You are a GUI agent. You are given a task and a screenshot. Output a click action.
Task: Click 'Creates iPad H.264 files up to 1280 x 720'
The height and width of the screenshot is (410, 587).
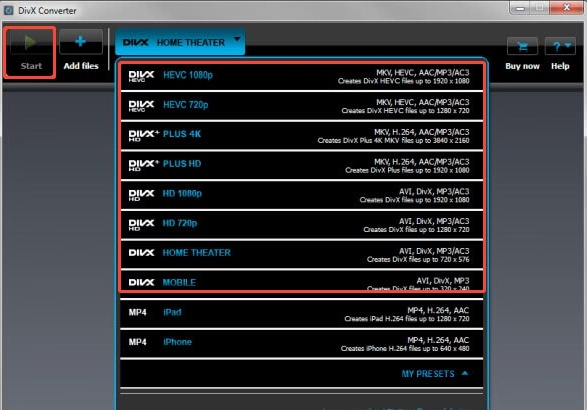click(407, 319)
